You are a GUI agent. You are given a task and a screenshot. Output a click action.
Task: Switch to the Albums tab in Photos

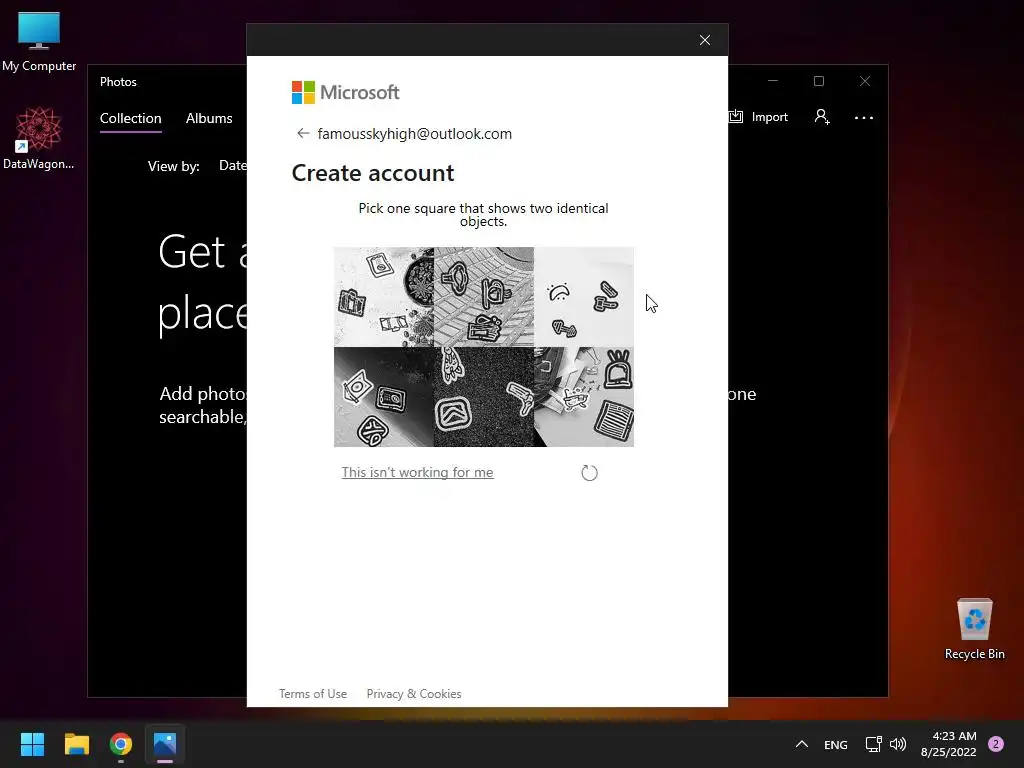tap(209, 118)
